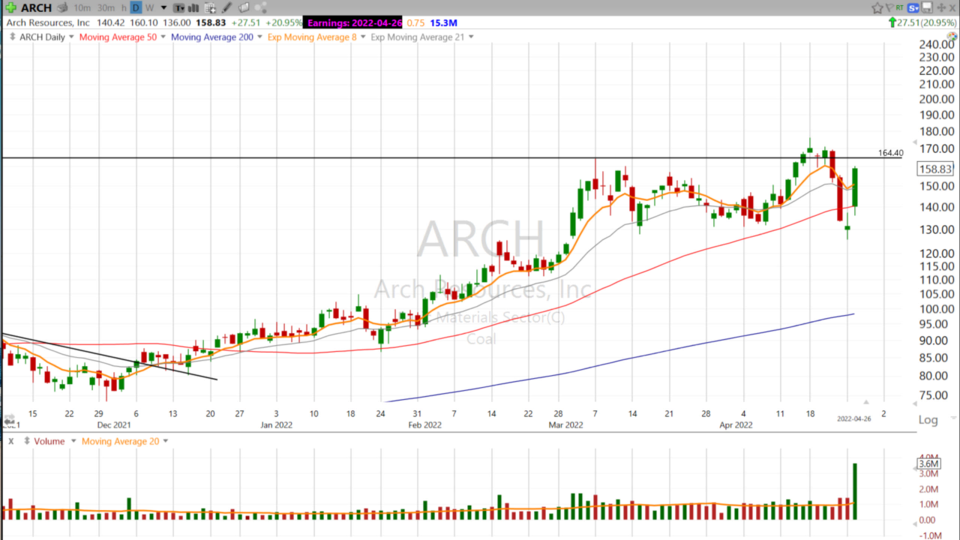Click the volume Moving Average 20 label
The height and width of the screenshot is (540, 960).
tap(120, 441)
